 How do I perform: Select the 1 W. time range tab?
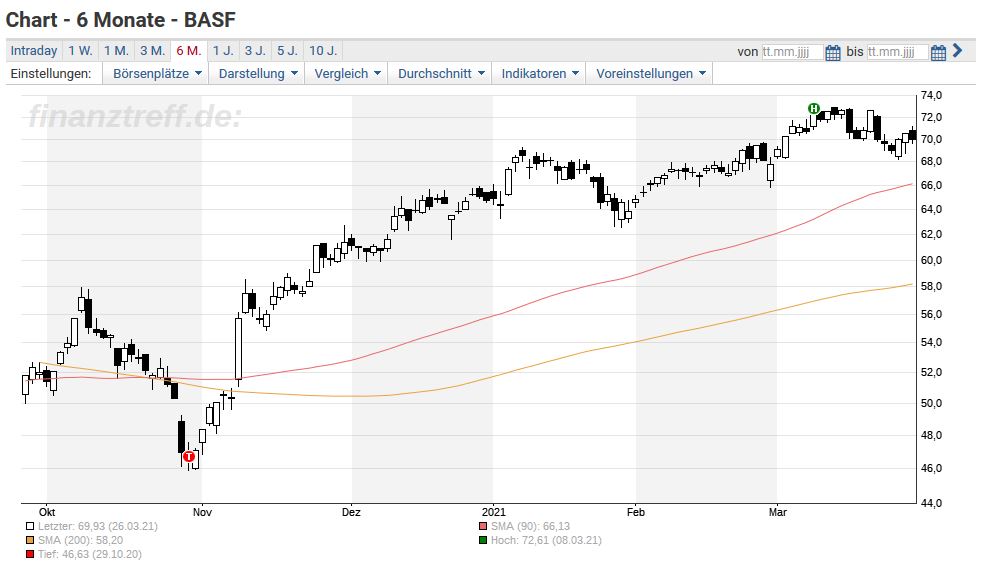click(80, 50)
